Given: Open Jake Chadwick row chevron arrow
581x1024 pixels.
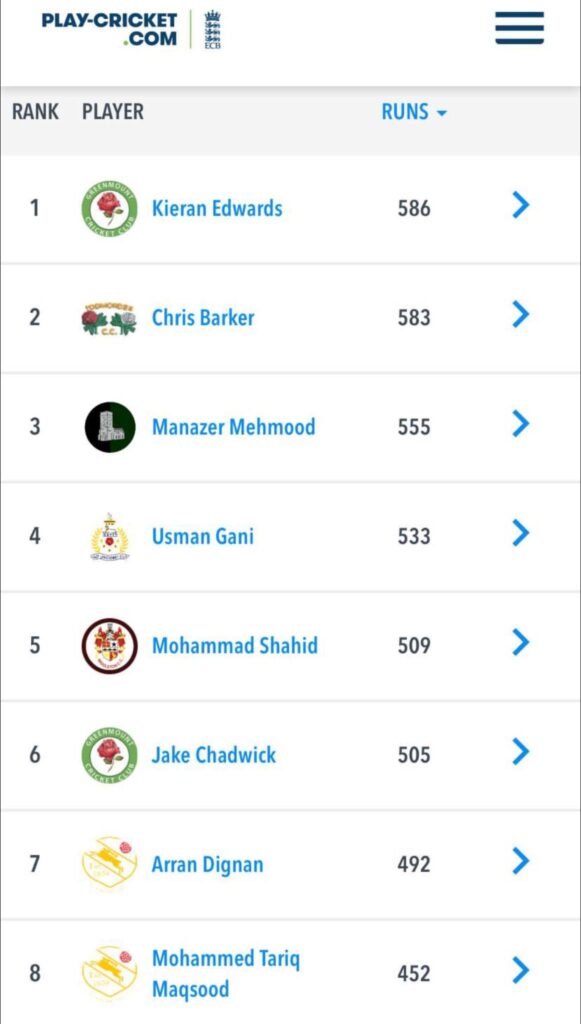Looking at the screenshot, I should pos(520,752).
